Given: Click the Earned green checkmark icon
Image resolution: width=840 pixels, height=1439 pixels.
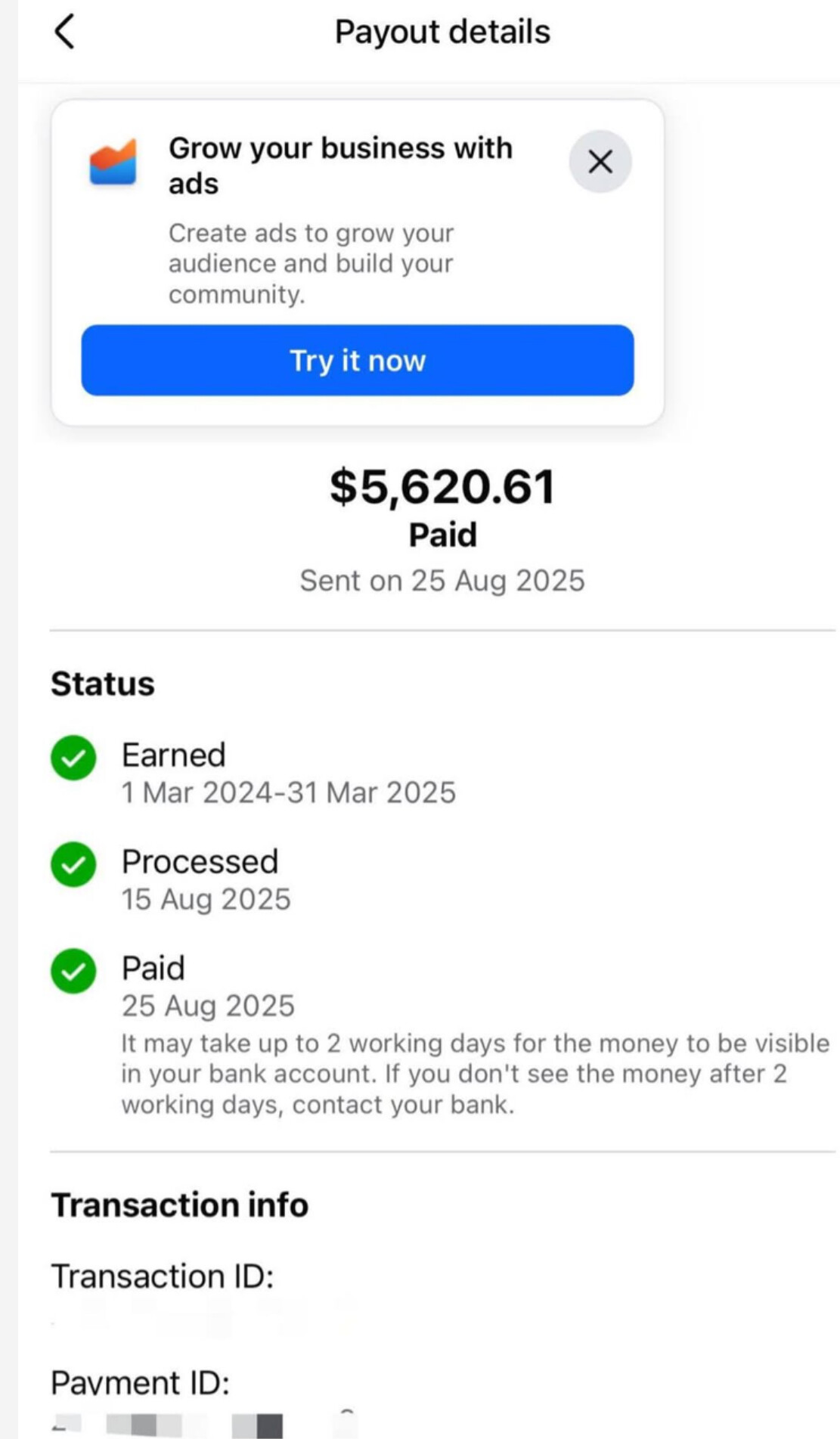Looking at the screenshot, I should (x=73, y=757).
